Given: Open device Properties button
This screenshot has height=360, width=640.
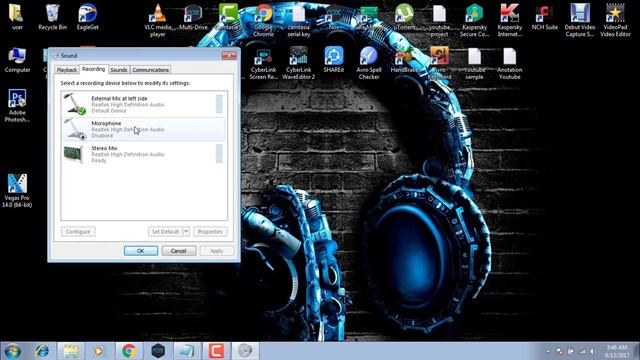Looking at the screenshot, I should [x=210, y=231].
